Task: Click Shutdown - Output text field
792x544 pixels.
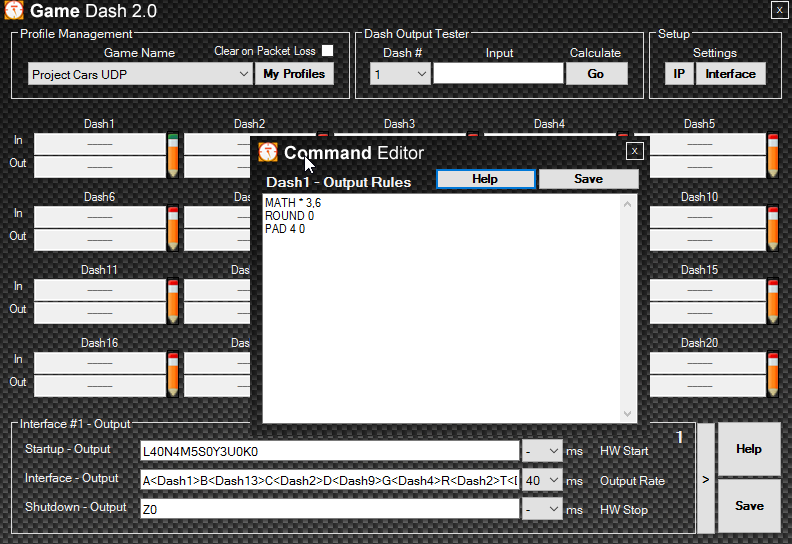Action: click(329, 509)
